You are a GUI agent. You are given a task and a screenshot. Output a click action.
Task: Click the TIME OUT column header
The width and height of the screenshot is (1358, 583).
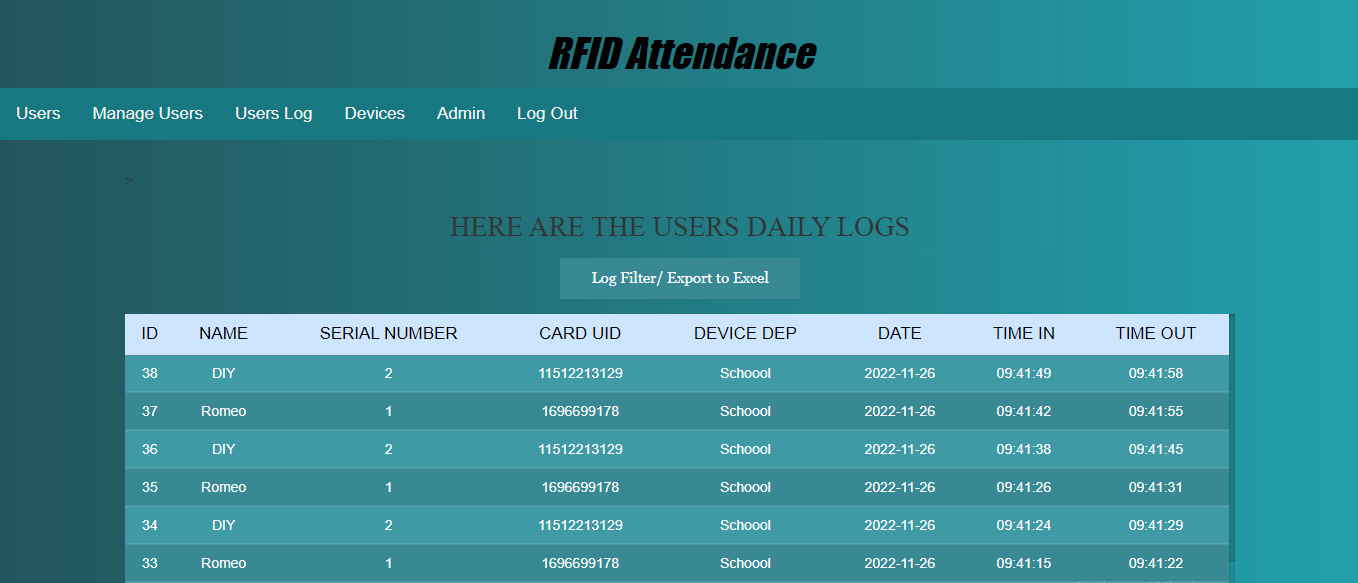click(1155, 334)
